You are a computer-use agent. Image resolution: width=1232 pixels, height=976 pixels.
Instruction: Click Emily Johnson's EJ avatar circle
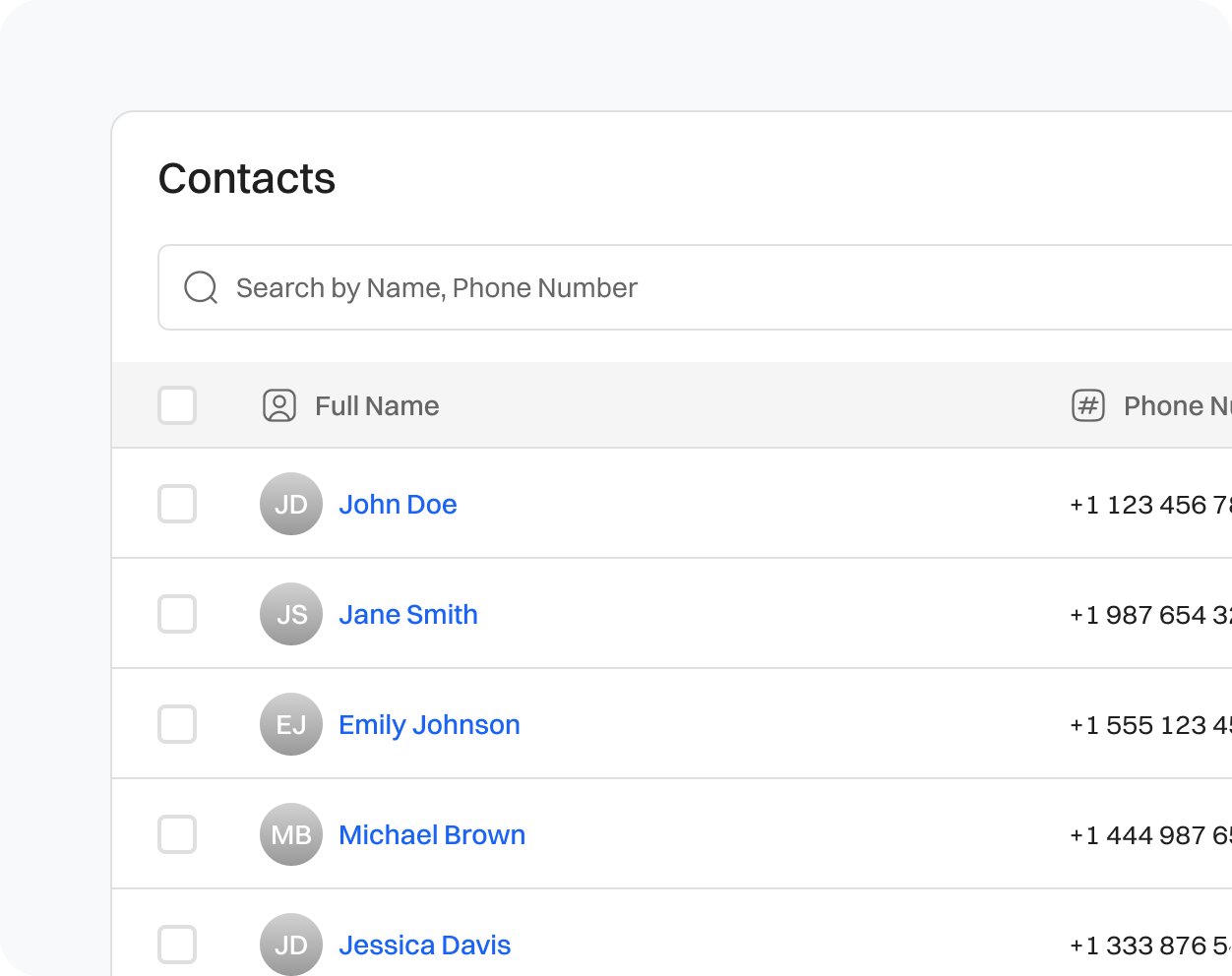pyautogui.click(x=290, y=724)
